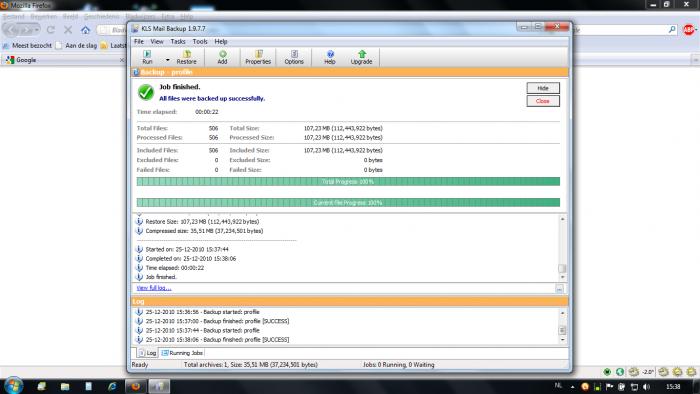
Task: Click the green Firefox status bar add-on icon
Action: pos(607,372)
